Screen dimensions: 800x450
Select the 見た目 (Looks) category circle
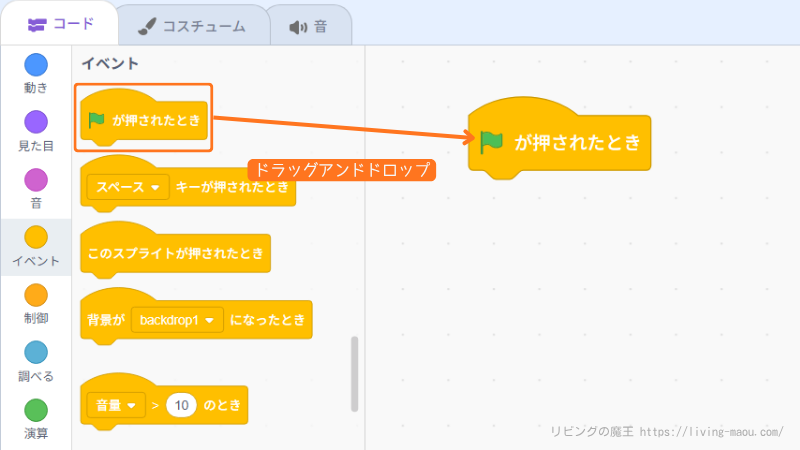(x=36, y=122)
